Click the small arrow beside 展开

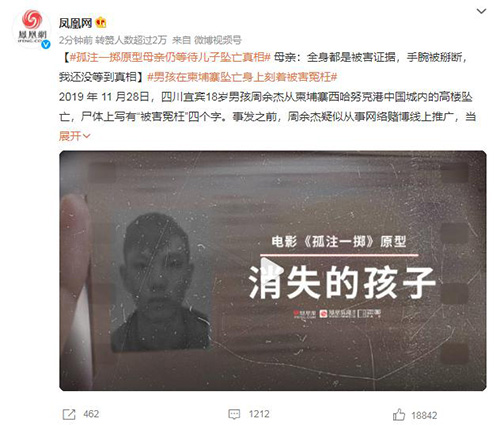86,136
